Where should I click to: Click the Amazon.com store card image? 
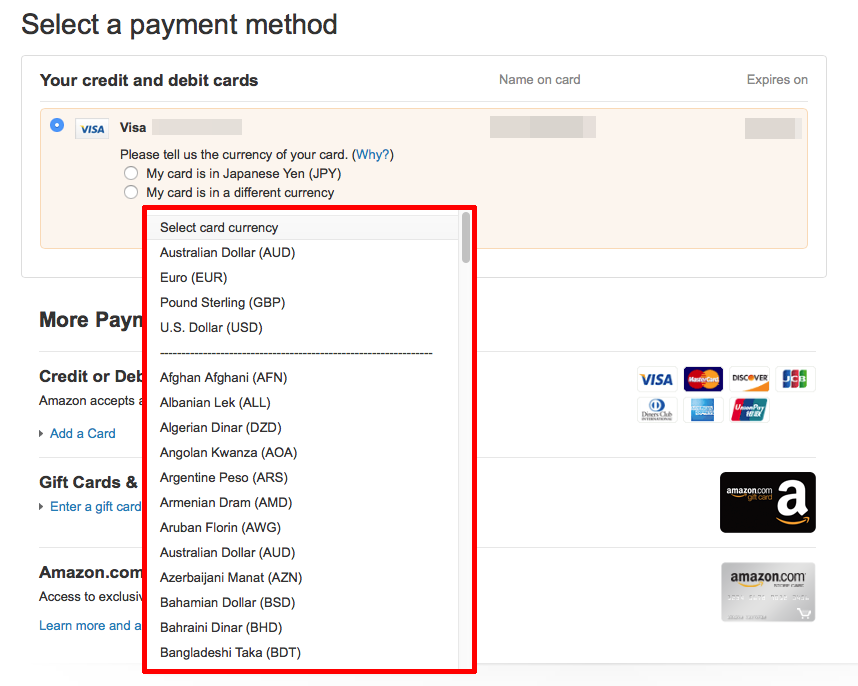coord(768,592)
